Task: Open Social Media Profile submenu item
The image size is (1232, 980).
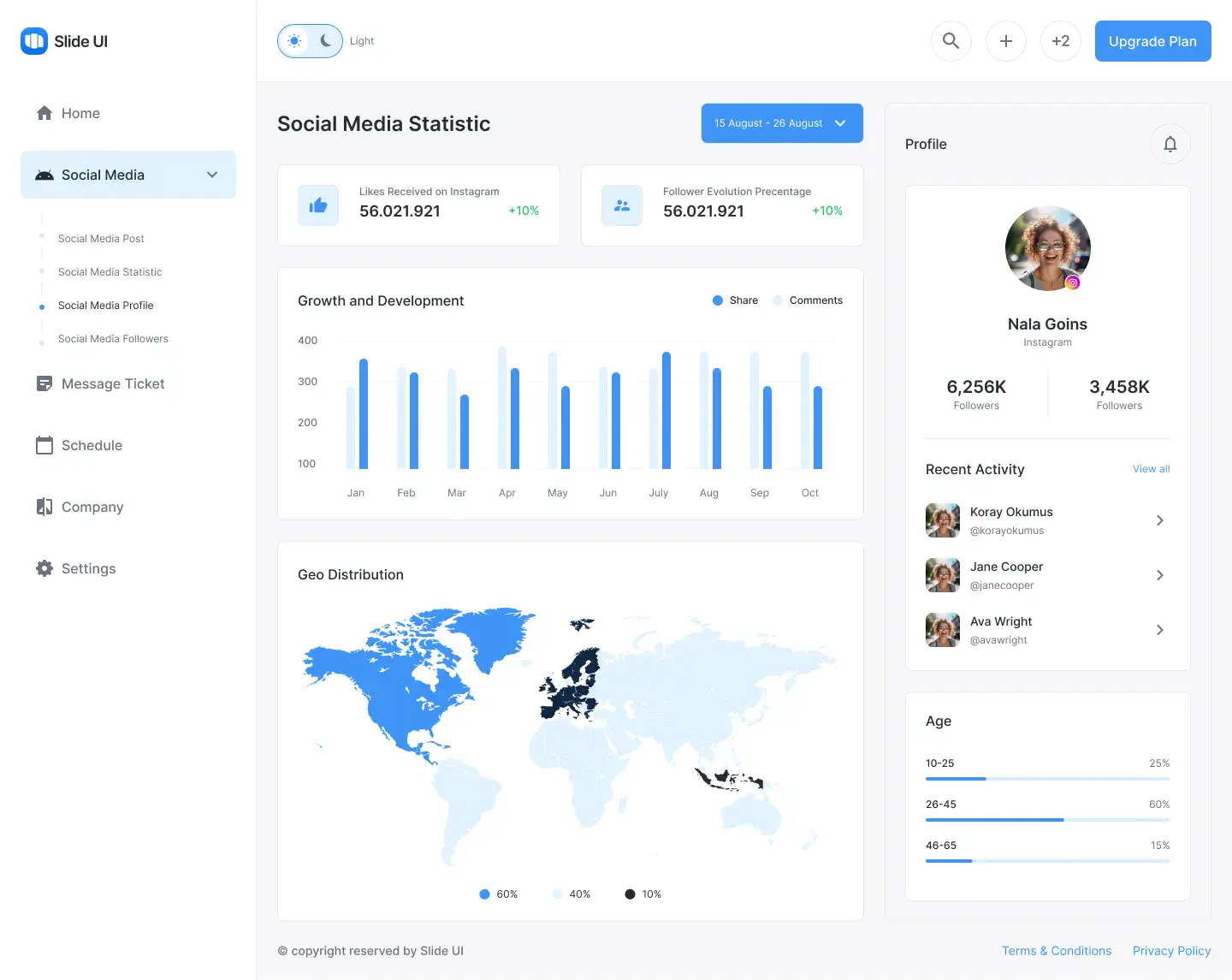Action: click(x=105, y=306)
